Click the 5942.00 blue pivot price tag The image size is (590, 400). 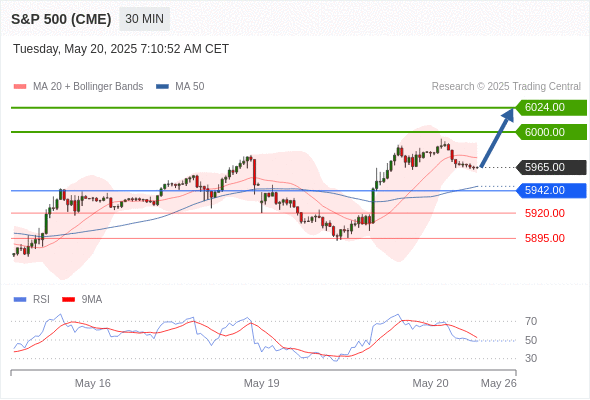click(551, 190)
